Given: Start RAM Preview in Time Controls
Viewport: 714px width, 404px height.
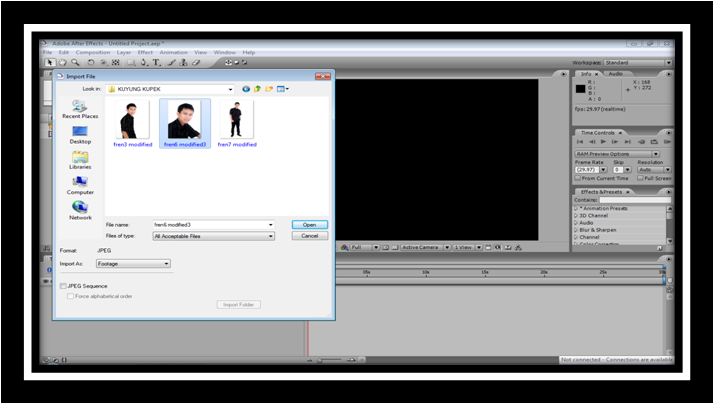Looking at the screenshot, I should coord(667,142).
